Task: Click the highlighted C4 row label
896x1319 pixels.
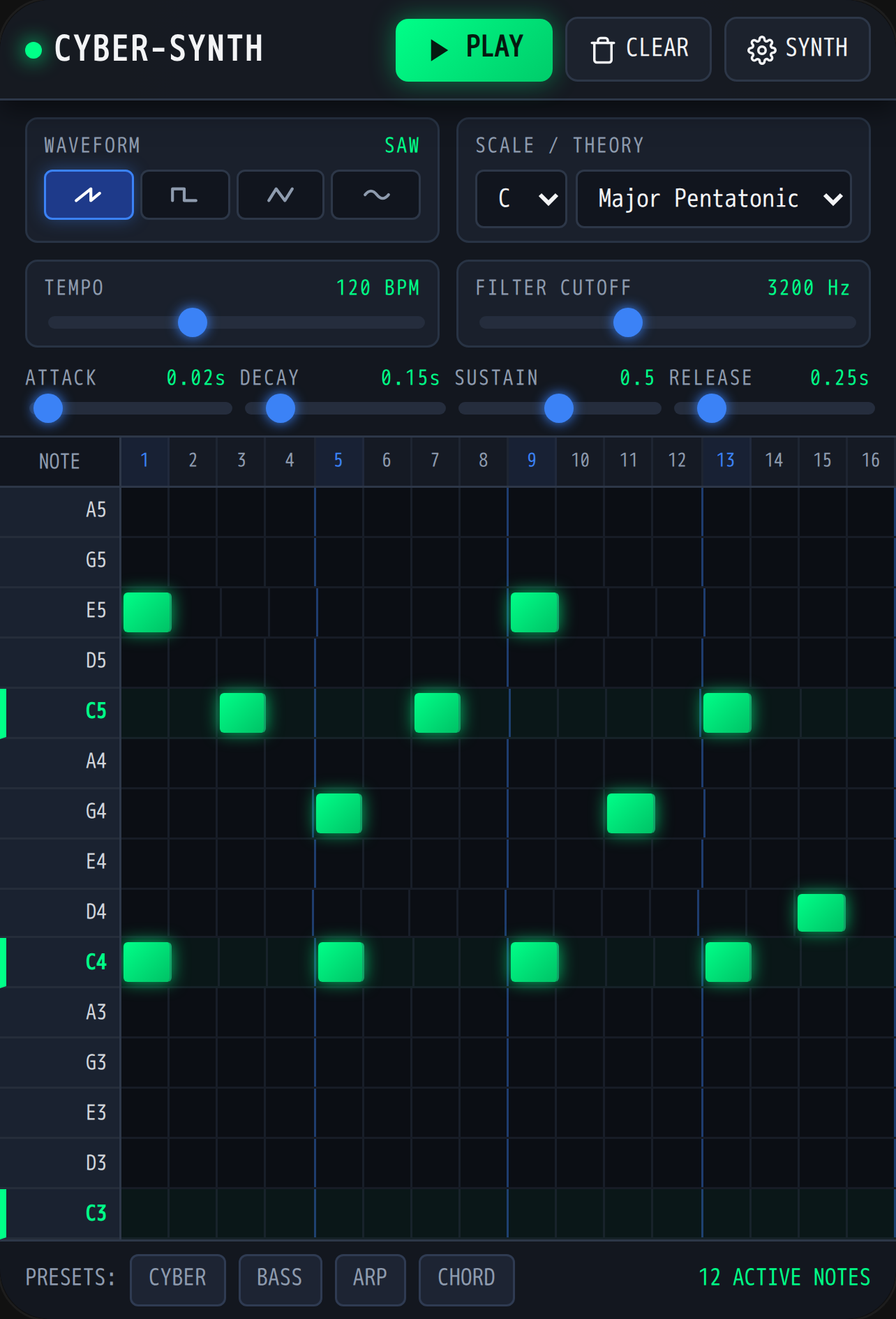Action: (60, 963)
